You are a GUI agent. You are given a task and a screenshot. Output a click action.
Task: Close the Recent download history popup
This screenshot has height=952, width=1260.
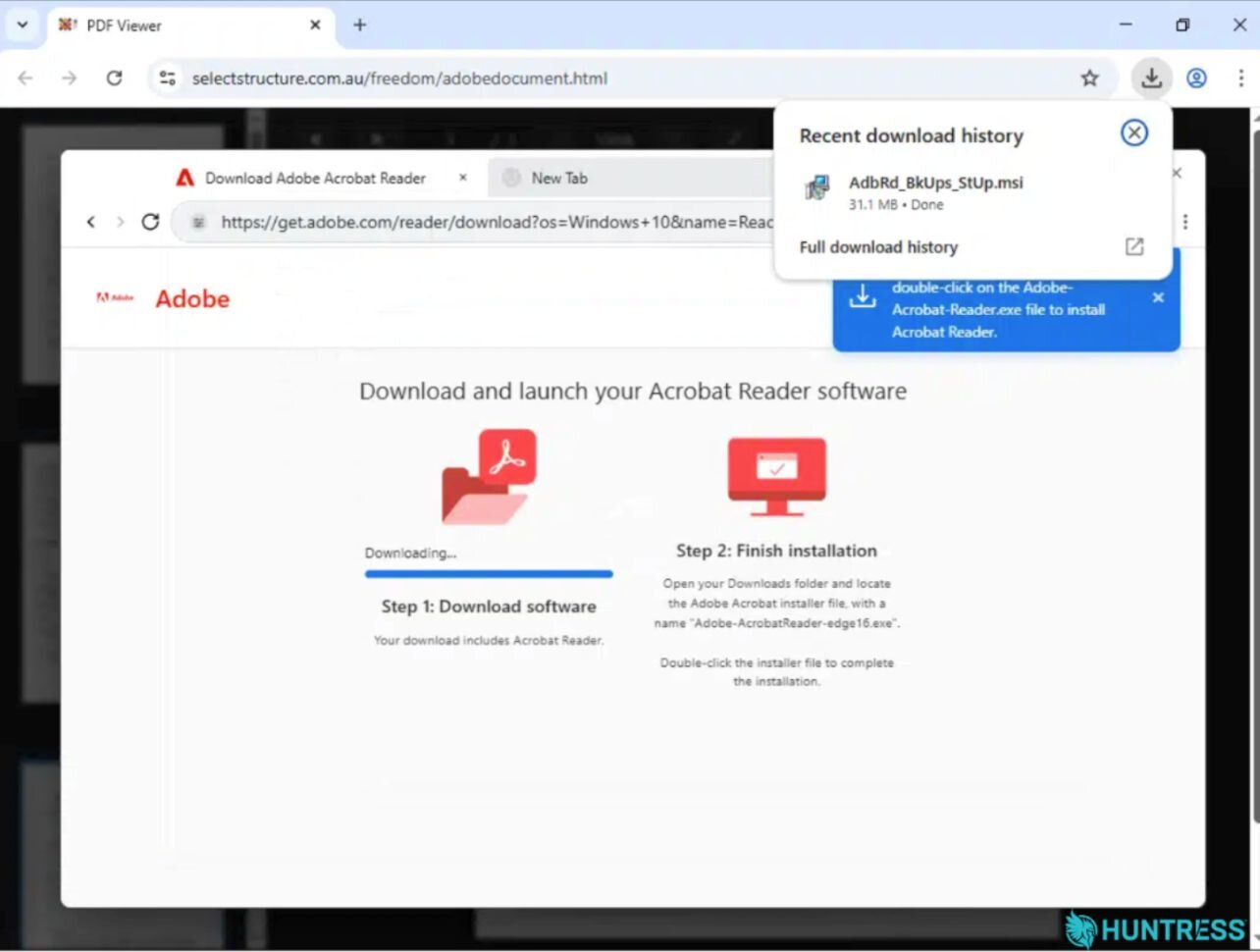[x=1134, y=132]
